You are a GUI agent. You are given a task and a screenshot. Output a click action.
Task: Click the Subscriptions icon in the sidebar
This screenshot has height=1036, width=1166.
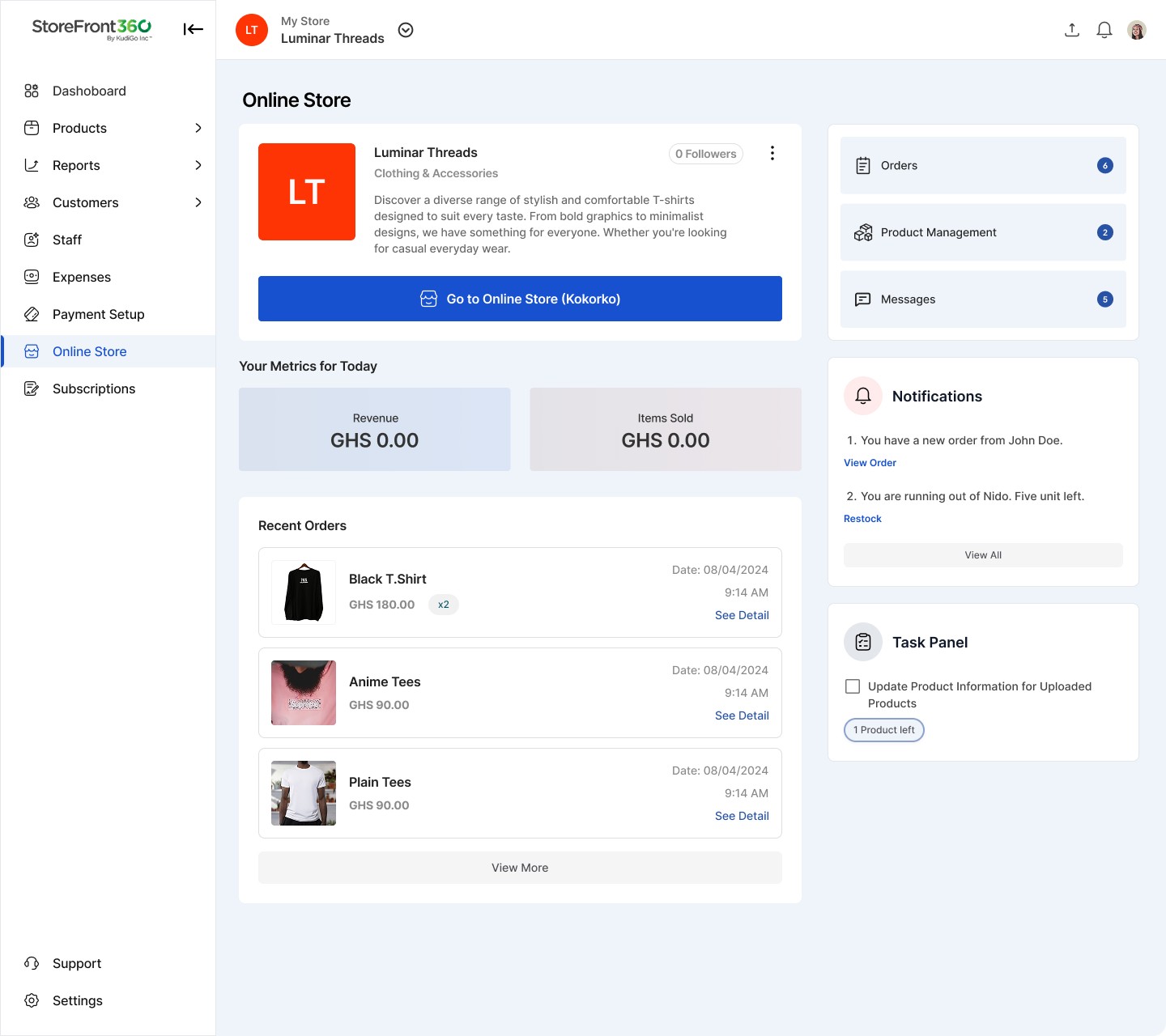coord(32,388)
